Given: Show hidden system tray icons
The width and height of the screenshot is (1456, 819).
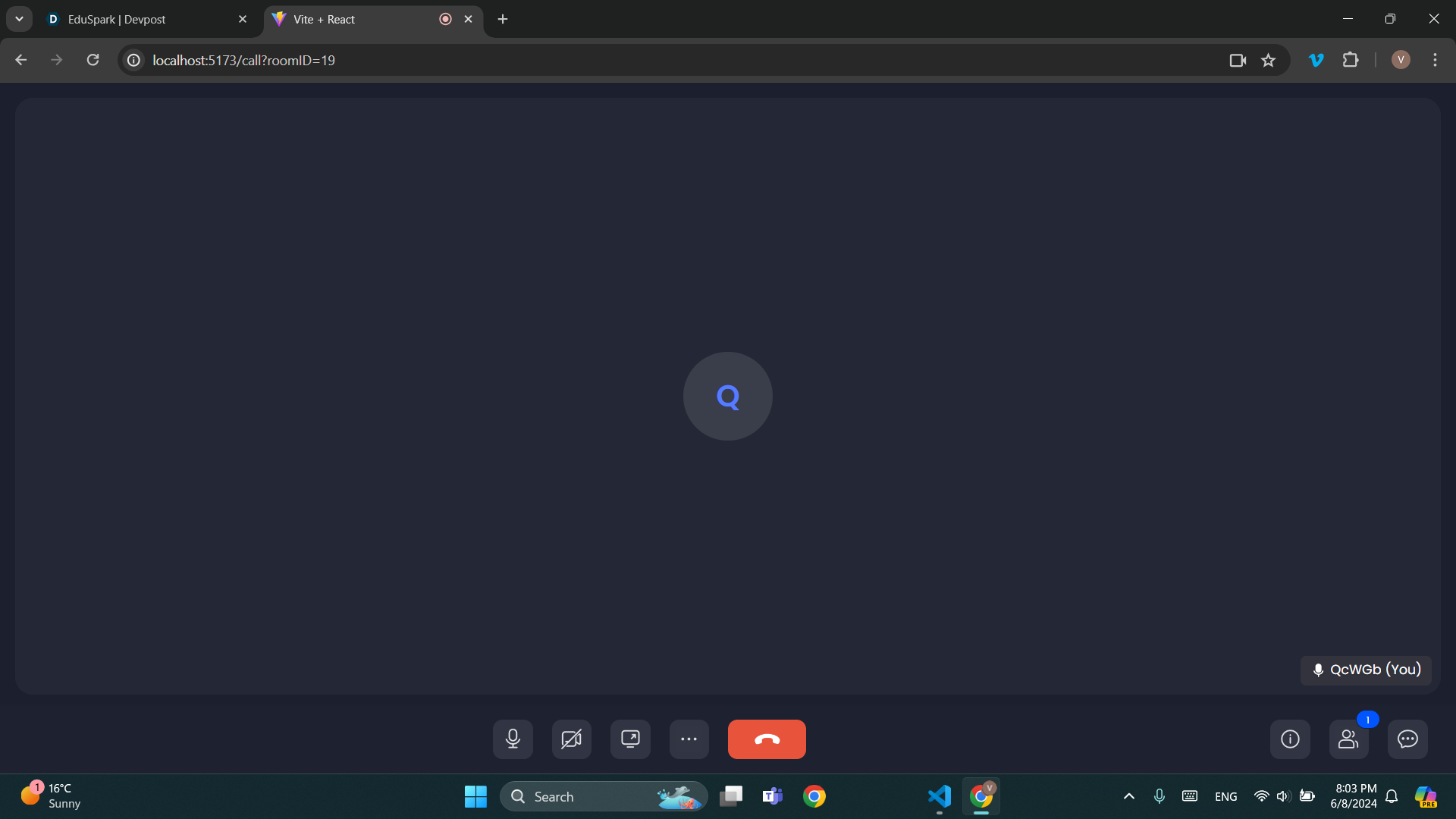Looking at the screenshot, I should (x=1128, y=796).
